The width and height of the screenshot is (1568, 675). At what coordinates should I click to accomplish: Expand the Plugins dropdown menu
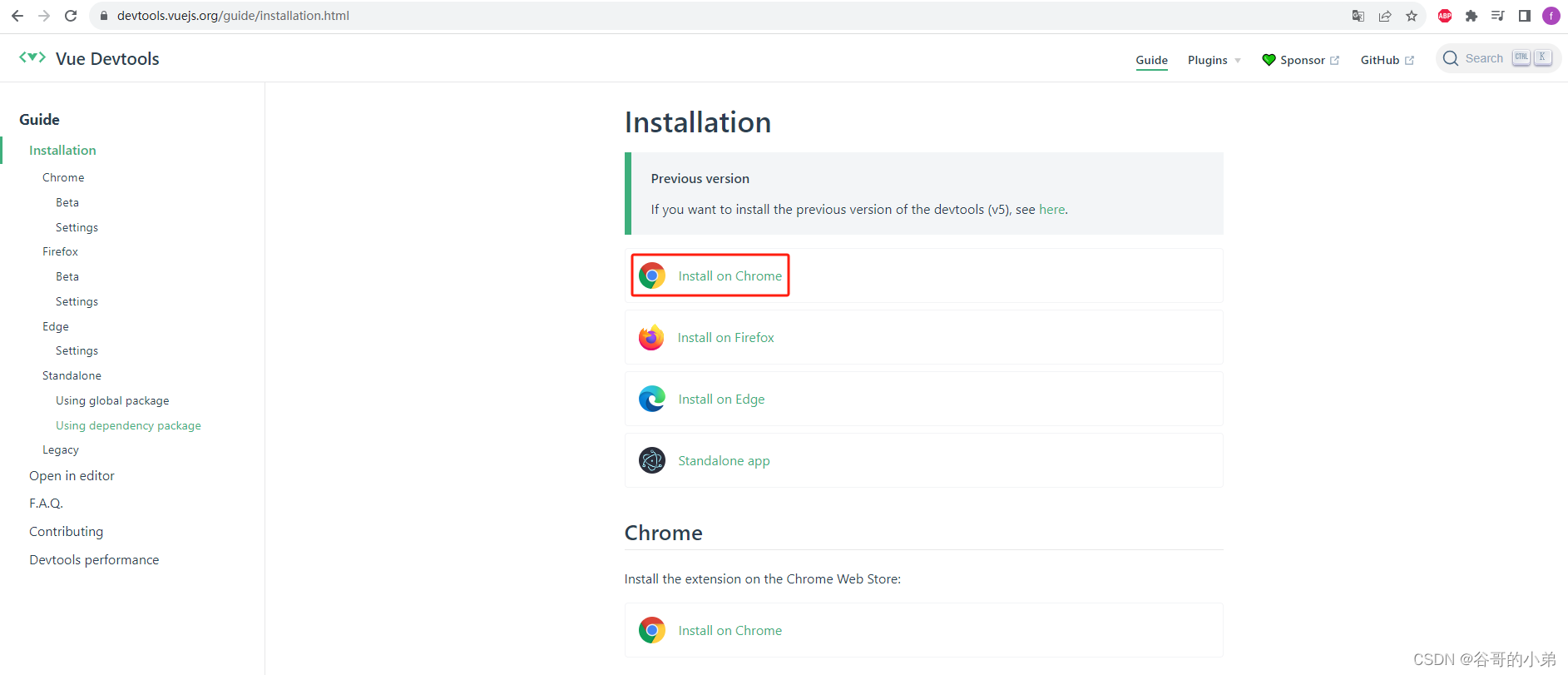point(1214,60)
